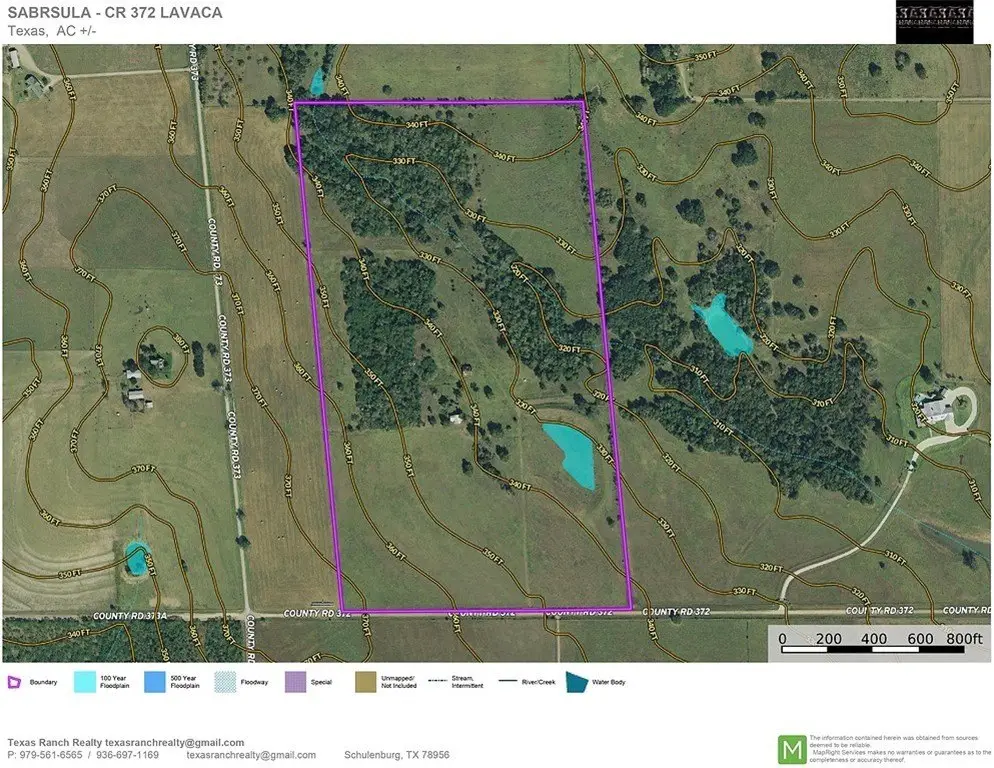Click the large pond inside the purple boundary
This screenshot has width=994, height=768.
tap(571, 454)
